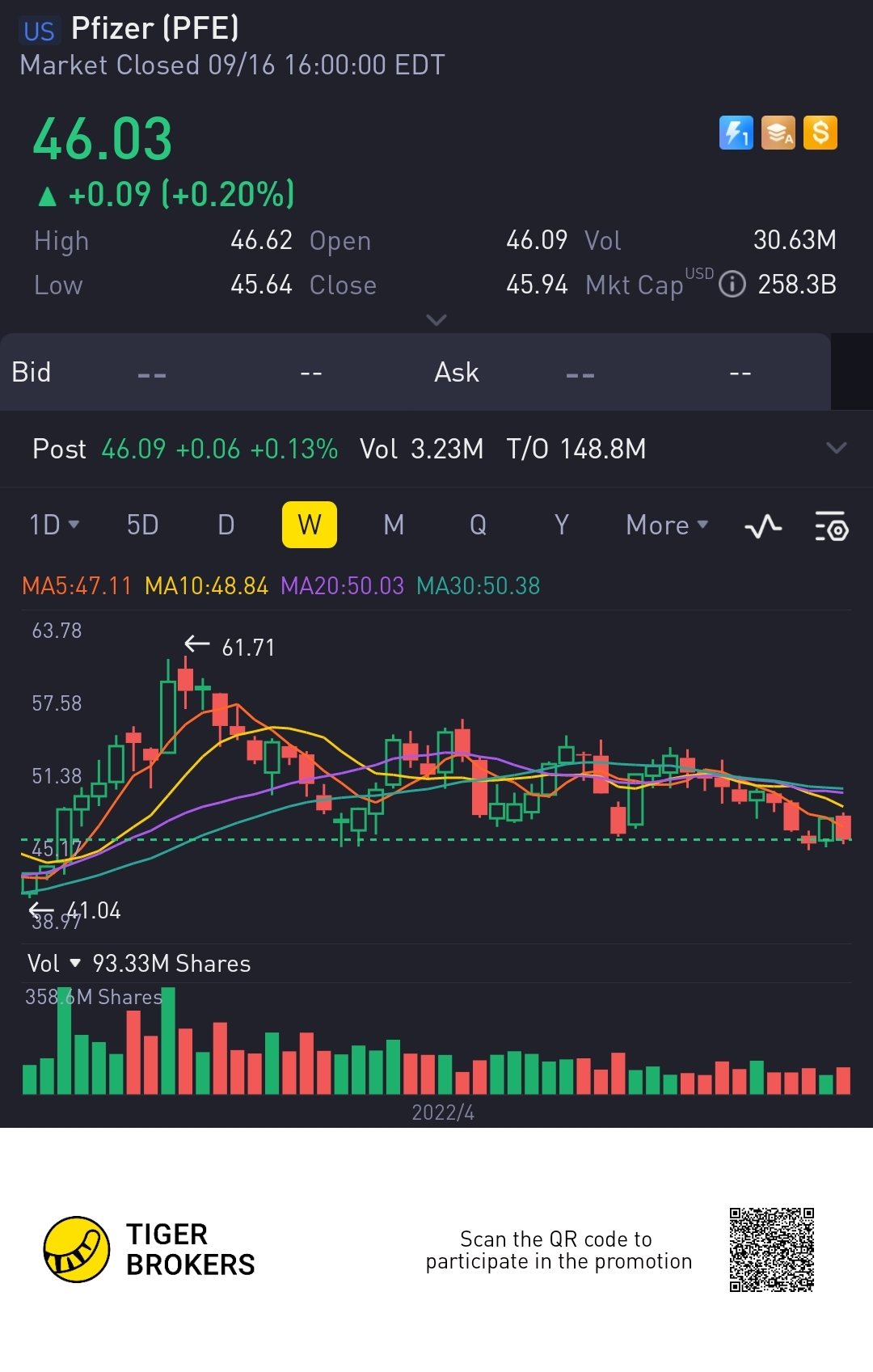The image size is (873, 1372).
Task: Tap the Tiger Brokers logo
Action: (x=77, y=1249)
